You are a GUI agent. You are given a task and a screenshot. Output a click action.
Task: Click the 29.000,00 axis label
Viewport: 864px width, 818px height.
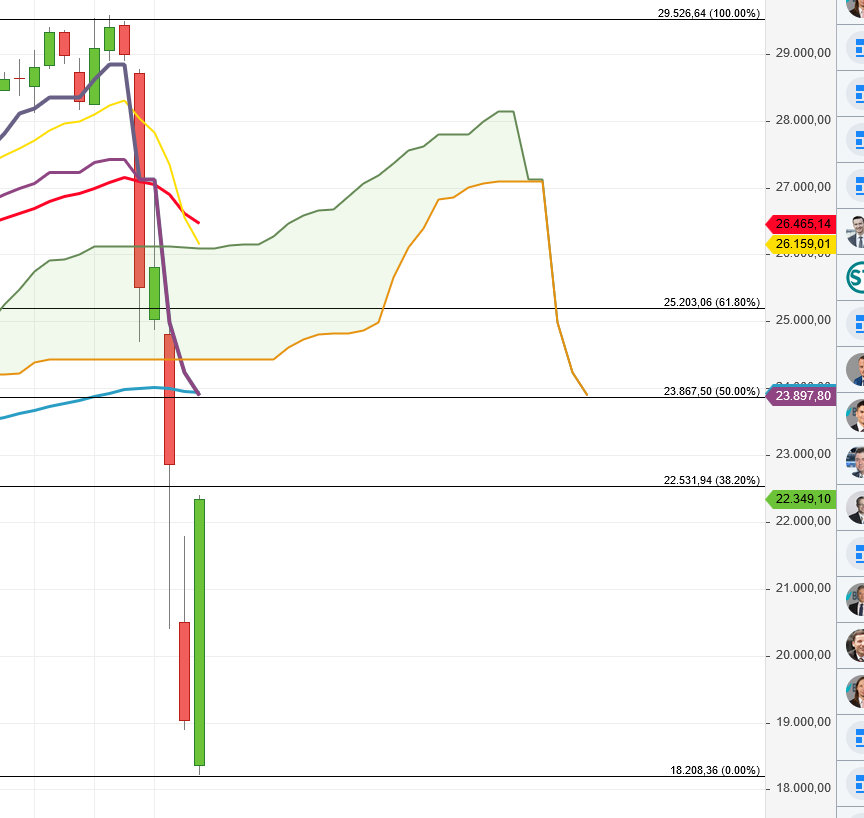tap(803, 53)
